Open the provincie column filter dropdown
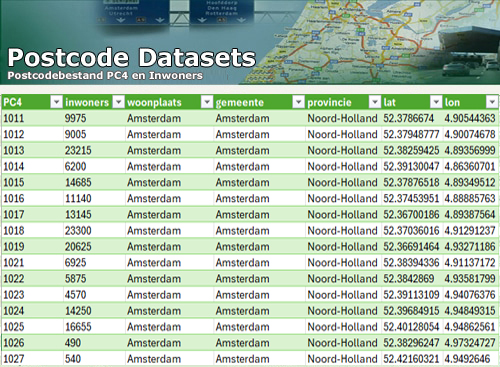 point(375,102)
